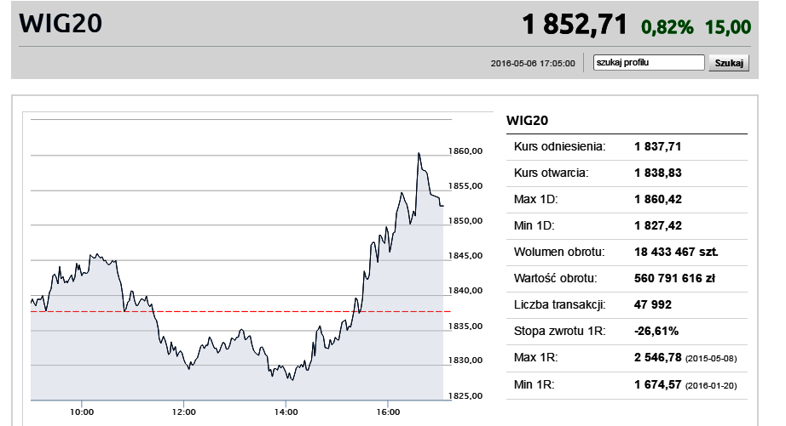Image resolution: width=786 pixels, height=426 pixels.
Task: Click the 16:00 time axis label
Action: tap(388, 412)
